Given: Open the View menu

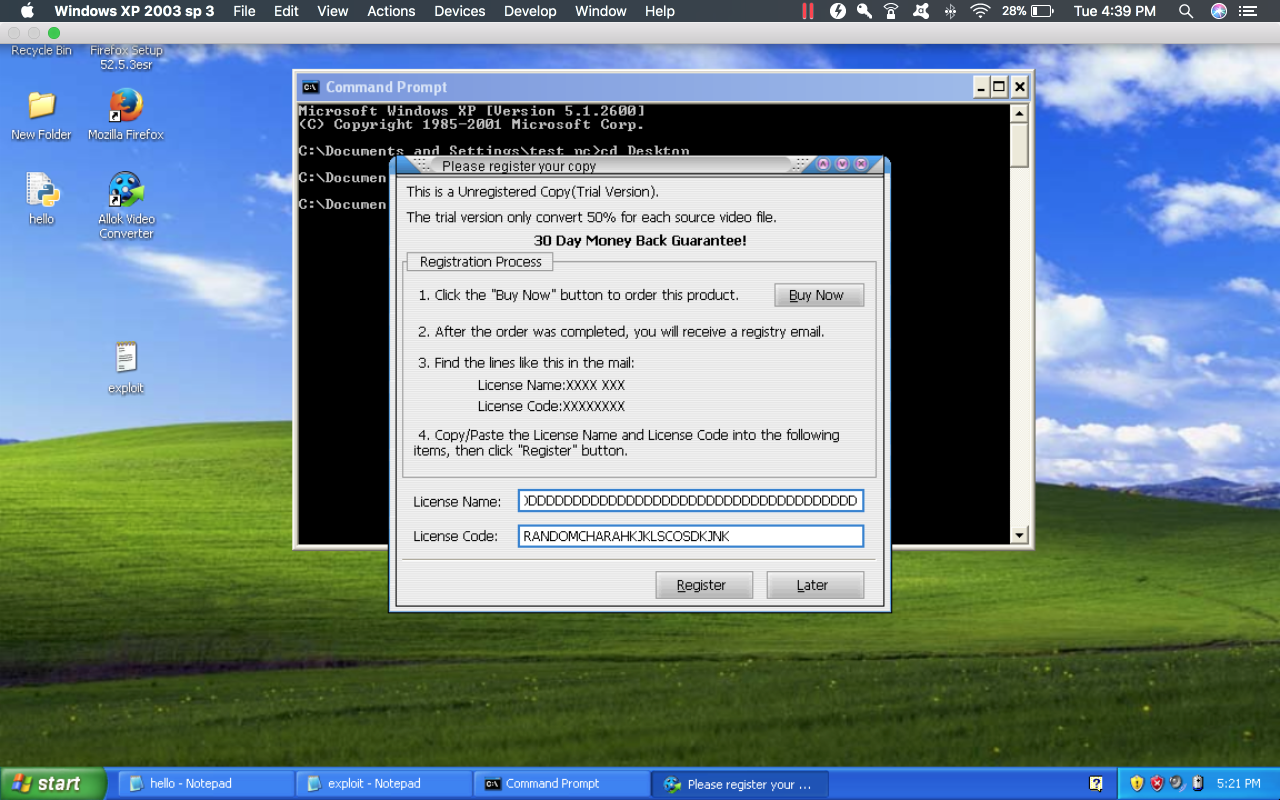Looking at the screenshot, I should pos(333,11).
